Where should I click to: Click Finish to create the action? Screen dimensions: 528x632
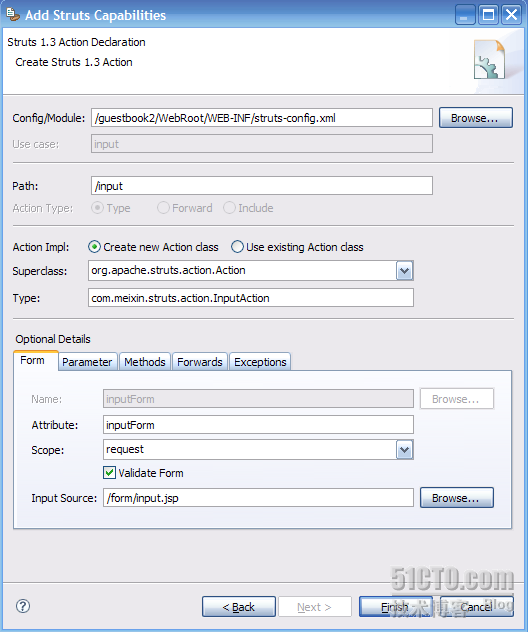(395, 607)
